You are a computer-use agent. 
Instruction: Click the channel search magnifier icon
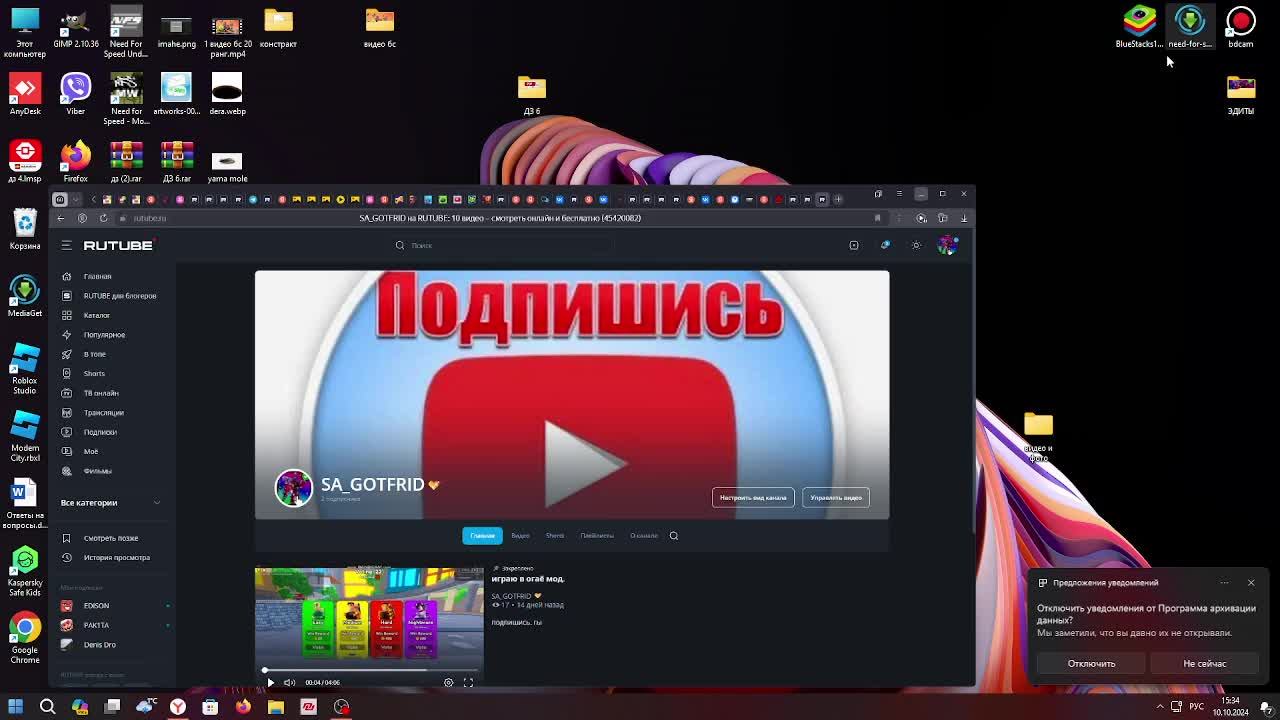pyautogui.click(x=674, y=536)
